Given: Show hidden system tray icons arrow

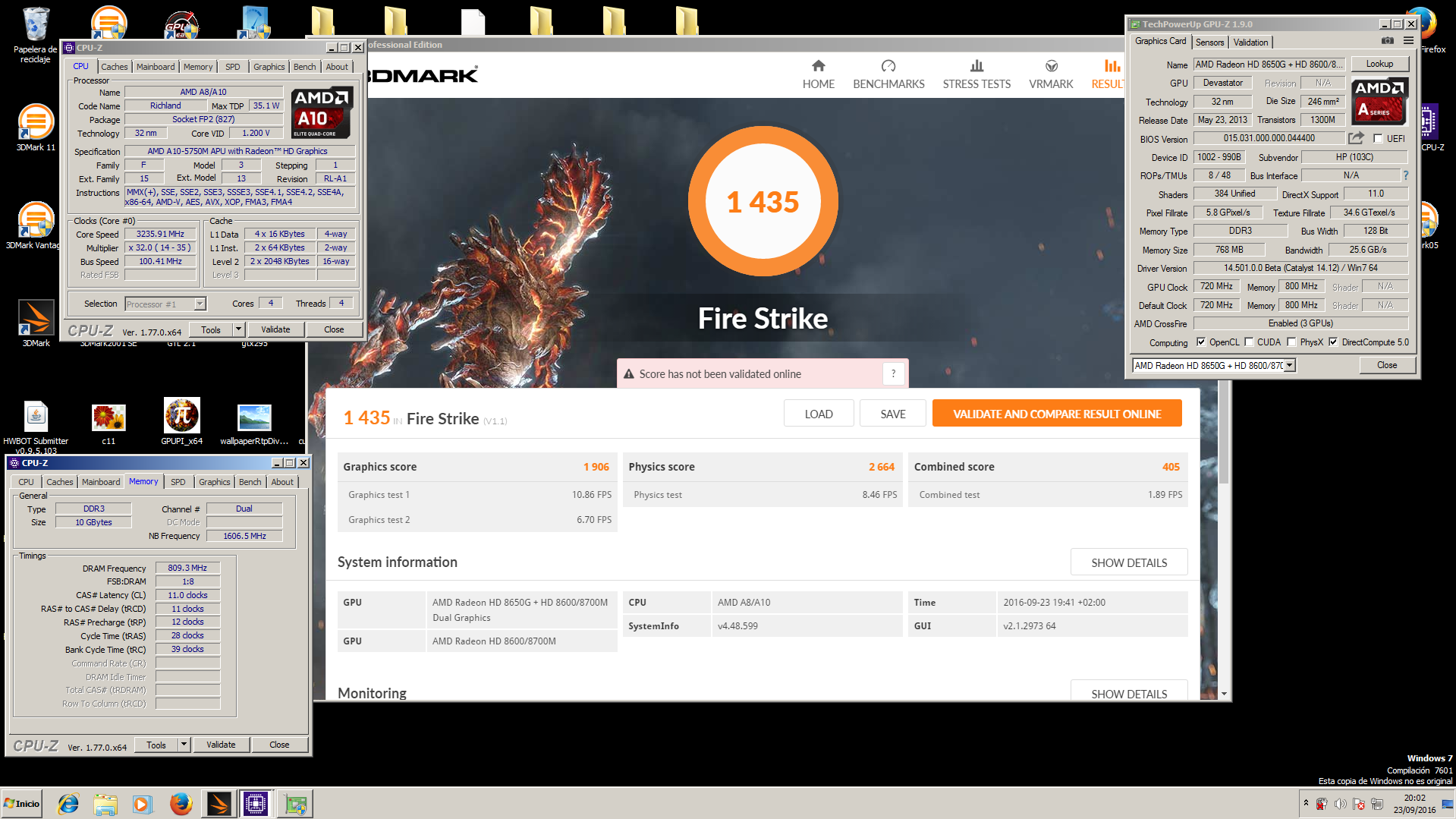Looking at the screenshot, I should 1306,802.
